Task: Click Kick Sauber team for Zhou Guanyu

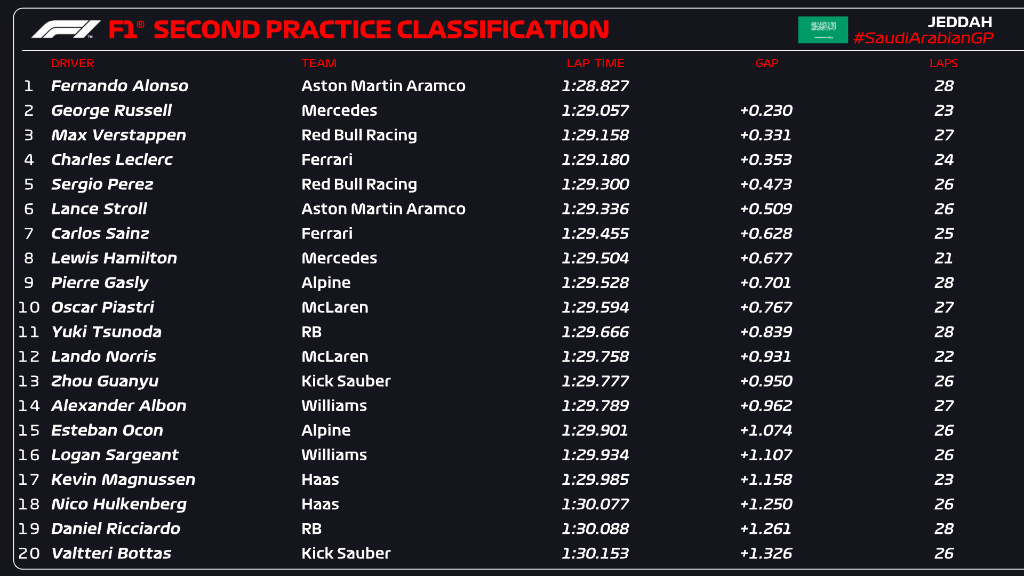Action: point(345,381)
